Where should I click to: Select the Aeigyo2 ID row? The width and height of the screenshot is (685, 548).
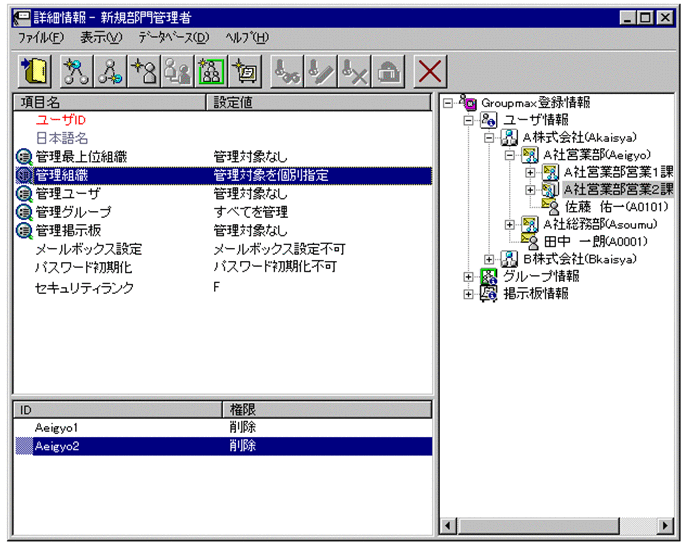click(x=223, y=446)
